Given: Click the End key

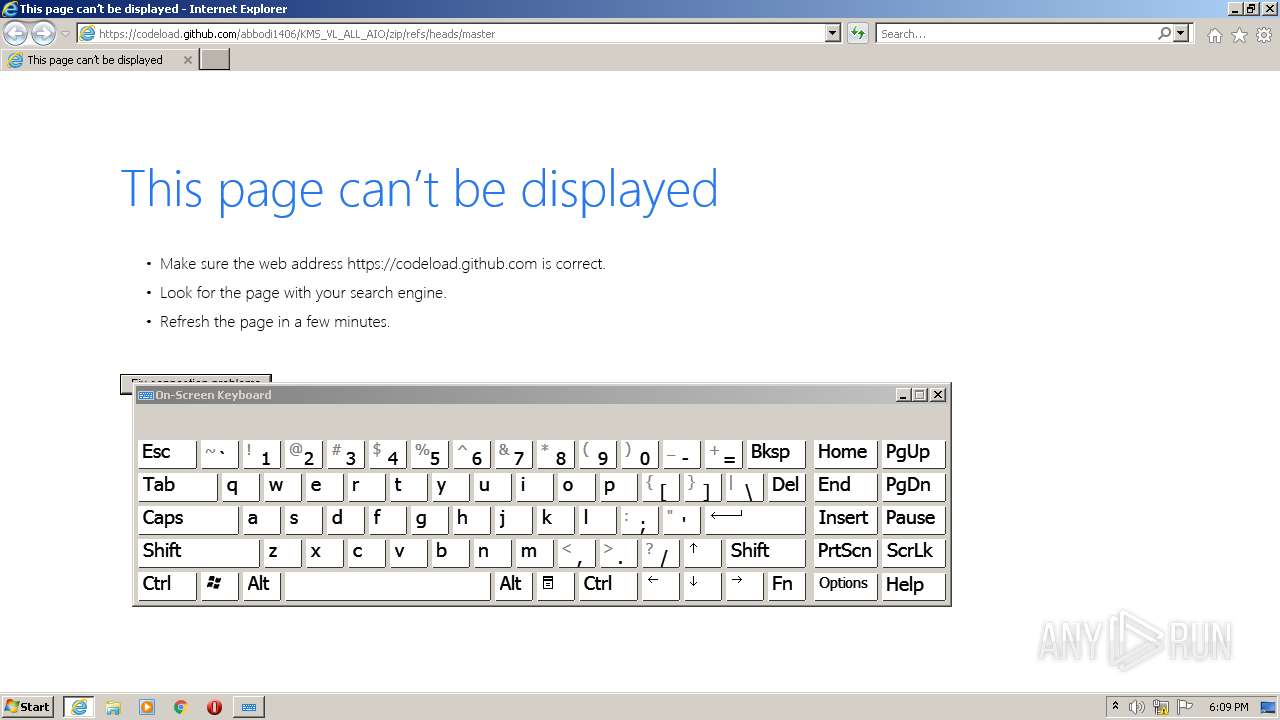Looking at the screenshot, I should pyautogui.click(x=845, y=486).
